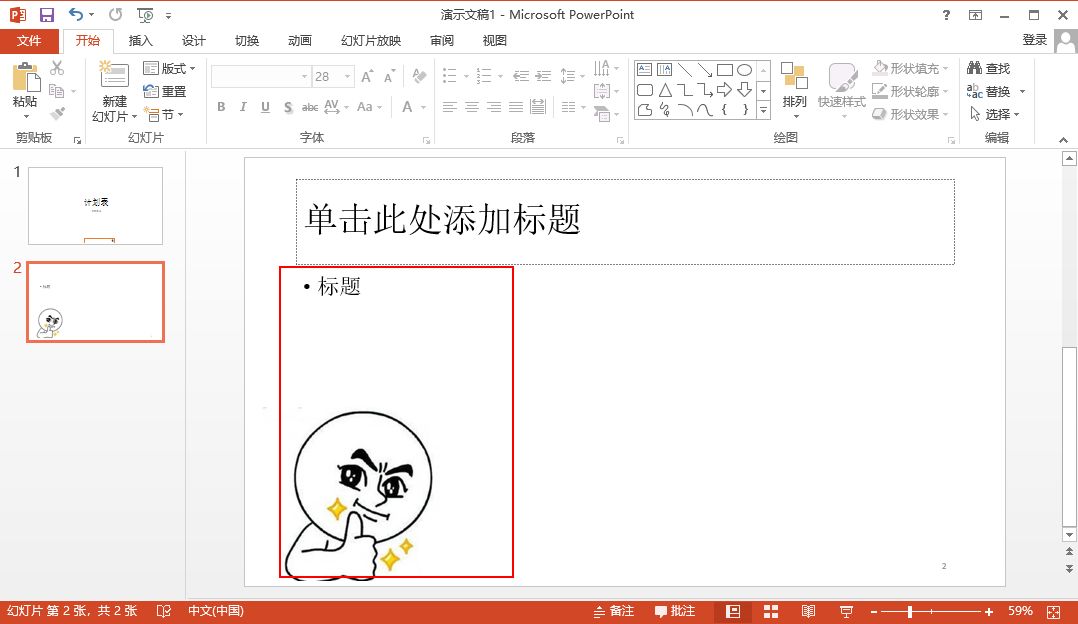Click the save icon in the quick access toolbar
The height and width of the screenshot is (624, 1078).
coord(47,15)
